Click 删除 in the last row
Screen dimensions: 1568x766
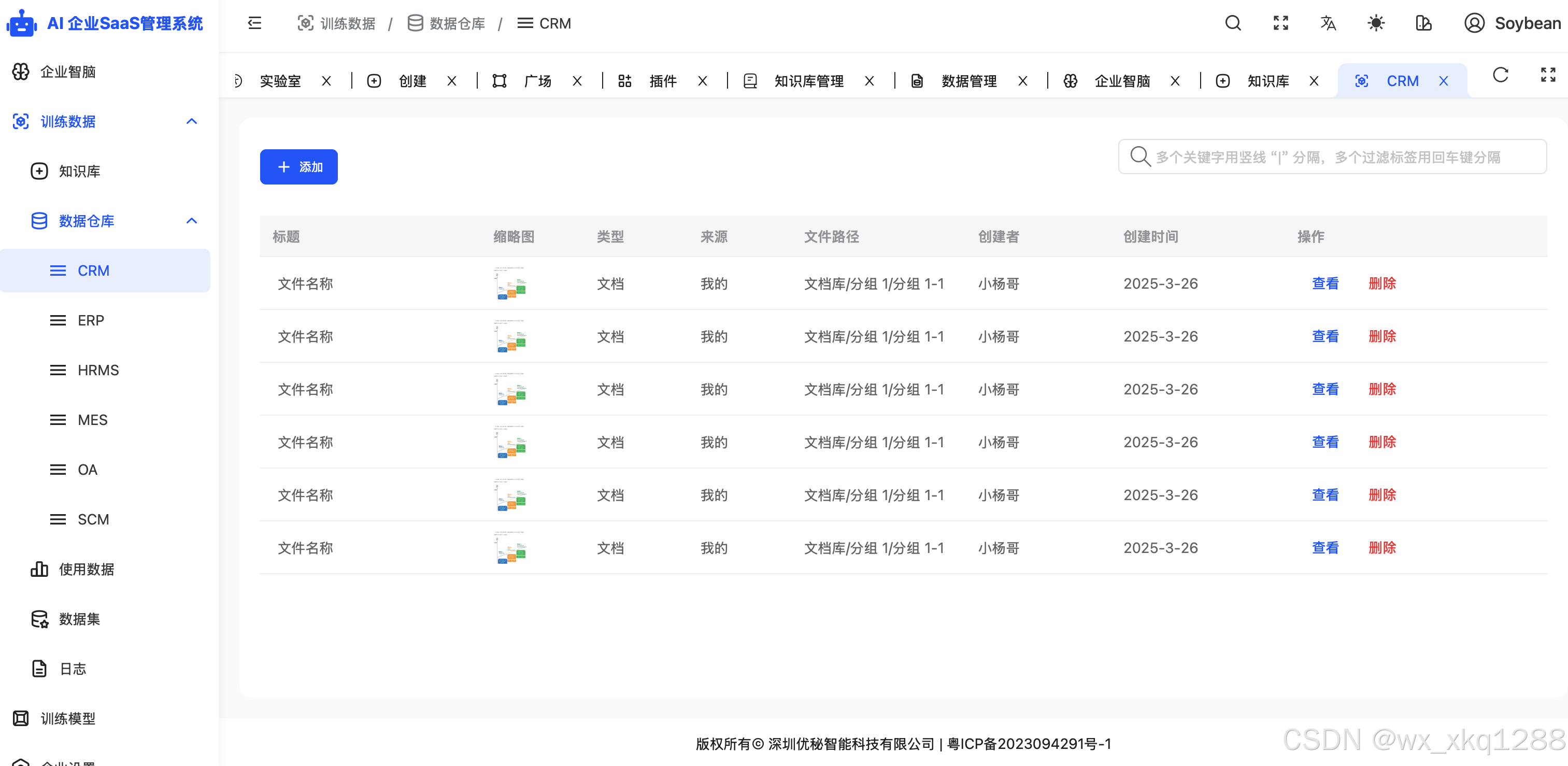pyautogui.click(x=1382, y=547)
